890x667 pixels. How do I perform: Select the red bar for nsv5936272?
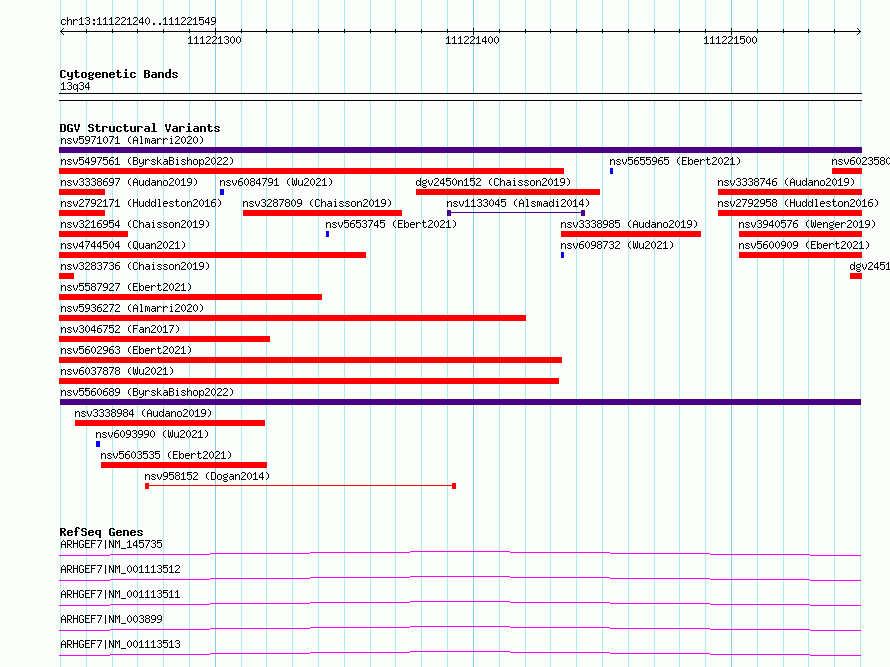292,318
